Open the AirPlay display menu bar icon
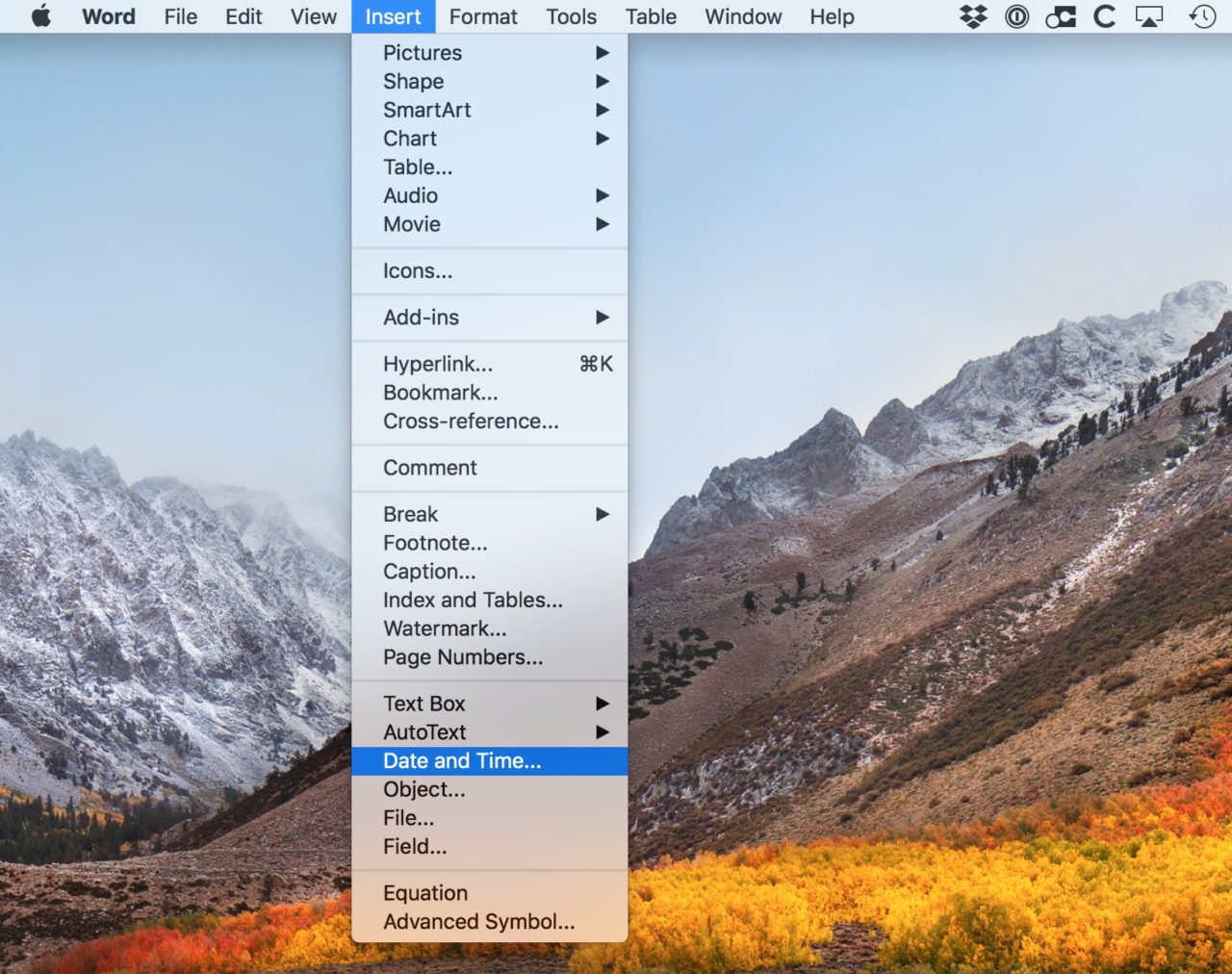 pos(1149,16)
